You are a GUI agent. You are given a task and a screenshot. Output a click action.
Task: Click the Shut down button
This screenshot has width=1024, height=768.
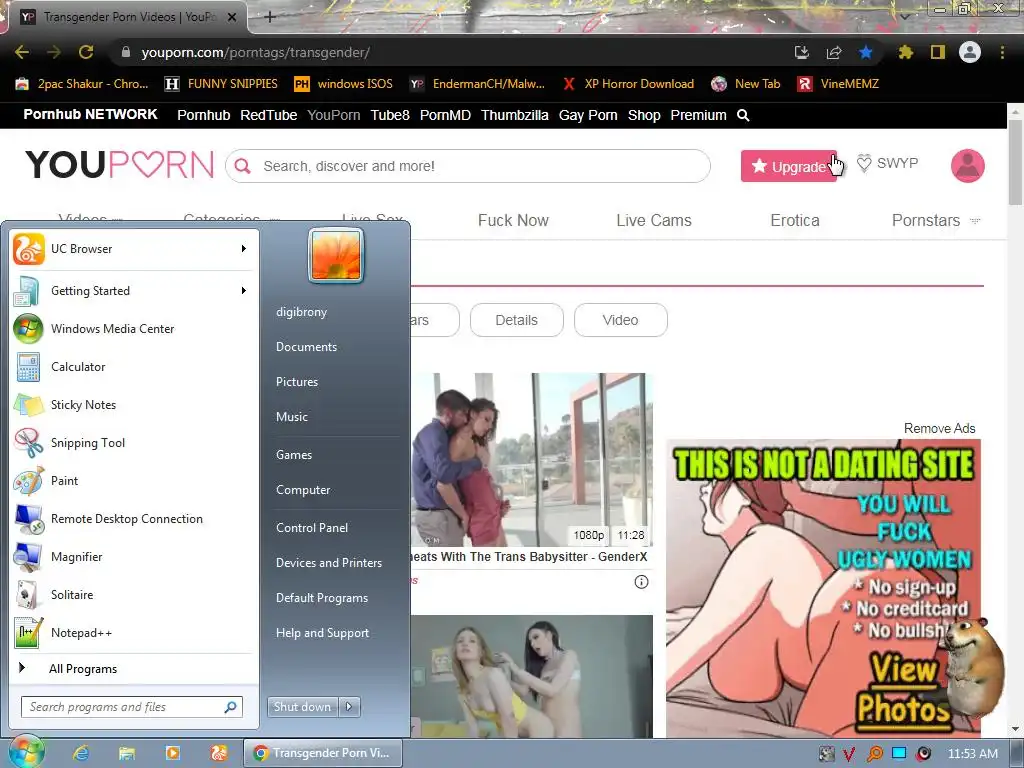(303, 707)
